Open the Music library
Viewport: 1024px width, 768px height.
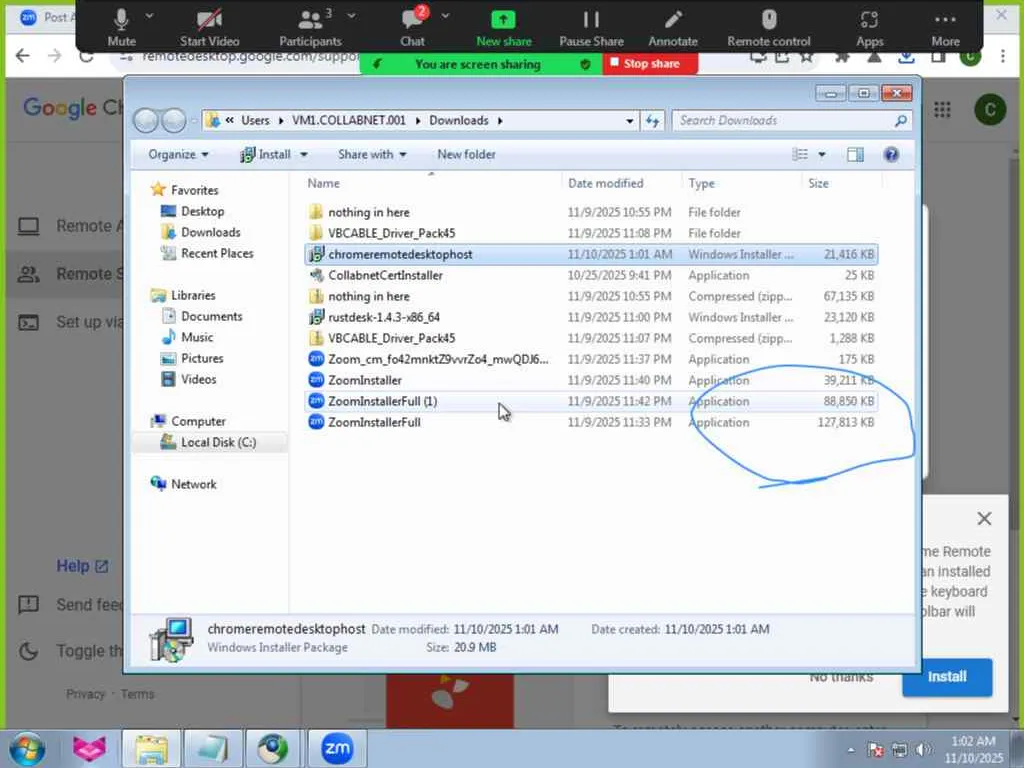point(187,337)
